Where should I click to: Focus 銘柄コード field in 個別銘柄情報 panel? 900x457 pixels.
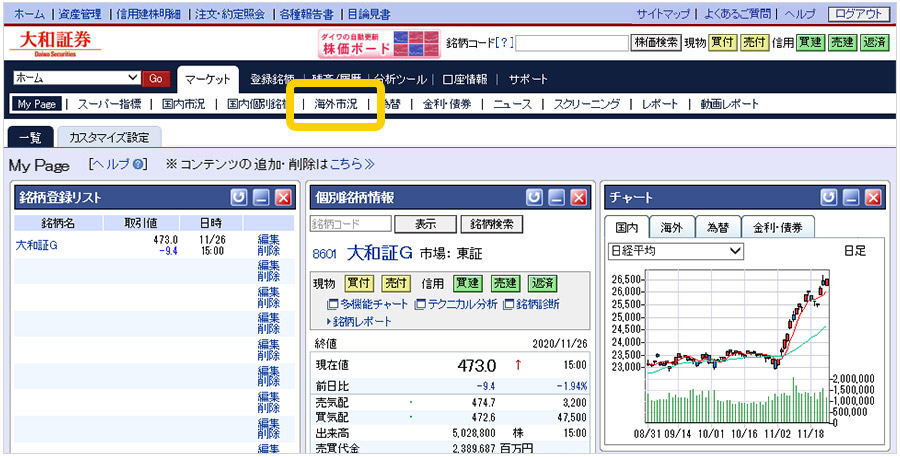coord(351,224)
